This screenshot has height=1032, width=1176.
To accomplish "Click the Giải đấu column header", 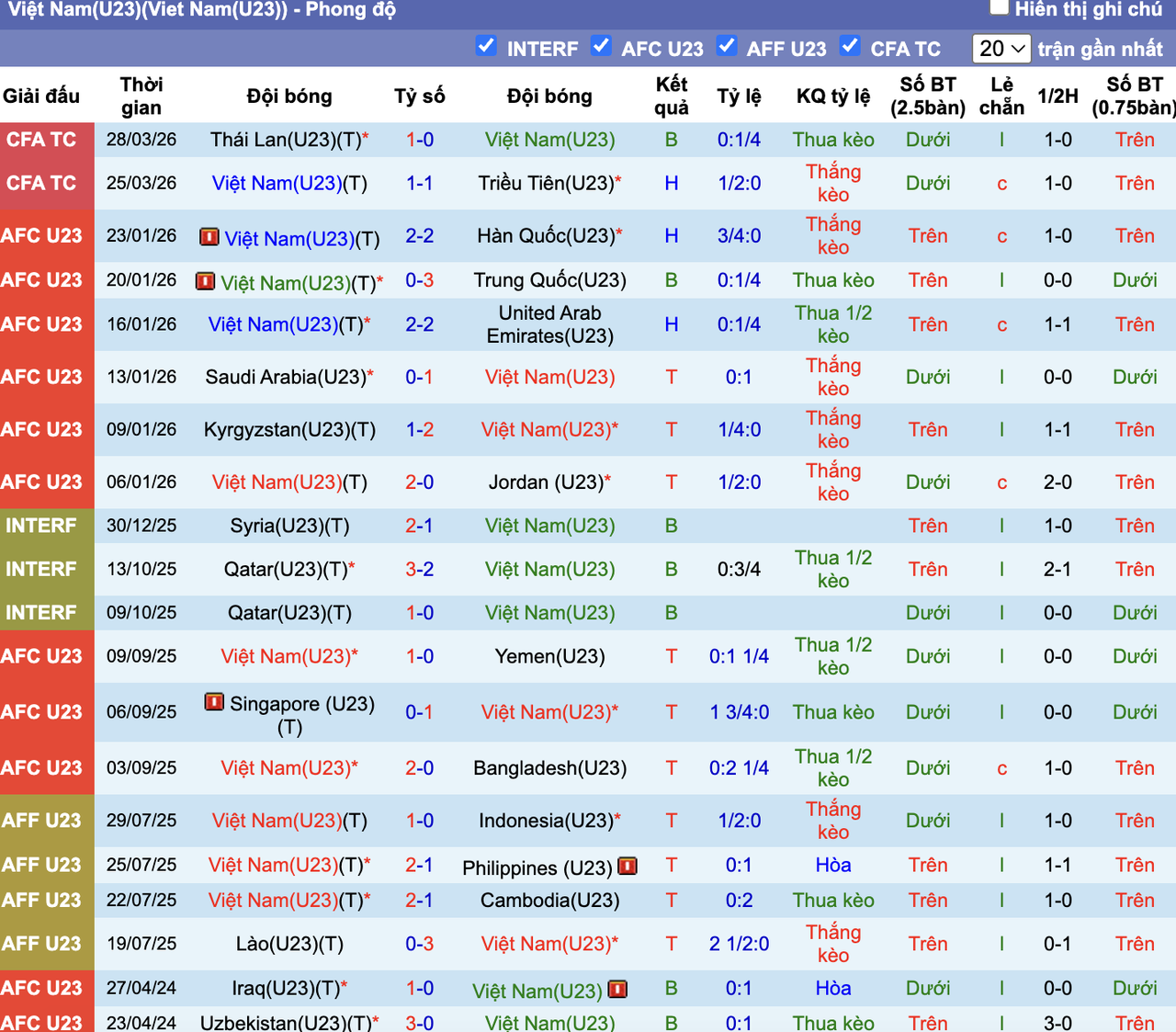I will click(41, 96).
